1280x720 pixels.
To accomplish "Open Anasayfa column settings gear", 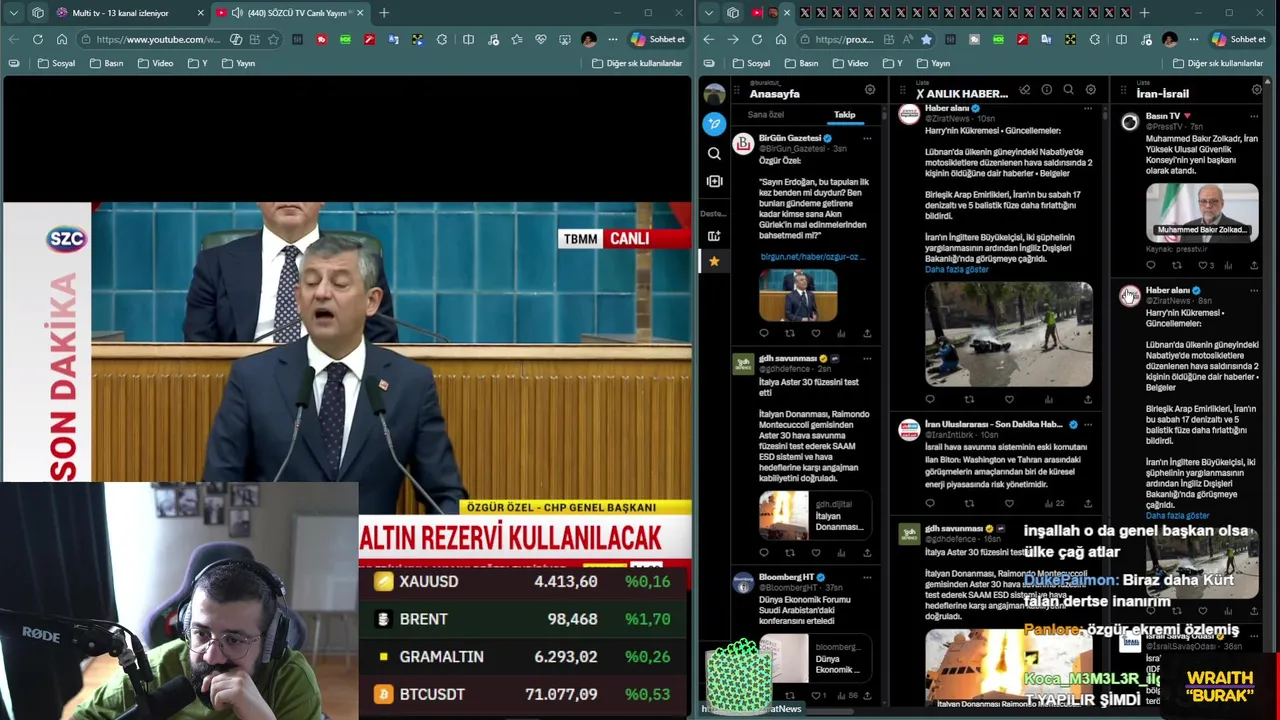I will 870,89.
